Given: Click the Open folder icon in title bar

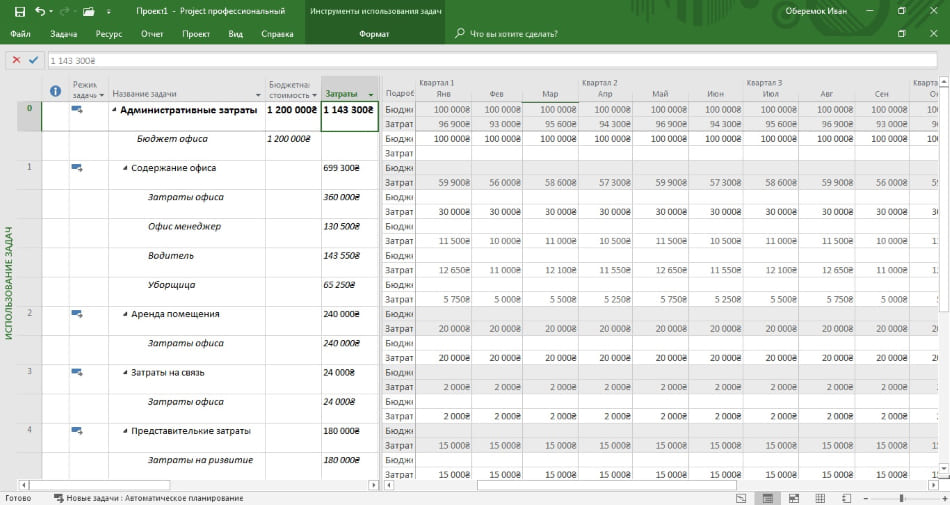Looking at the screenshot, I should point(88,12).
